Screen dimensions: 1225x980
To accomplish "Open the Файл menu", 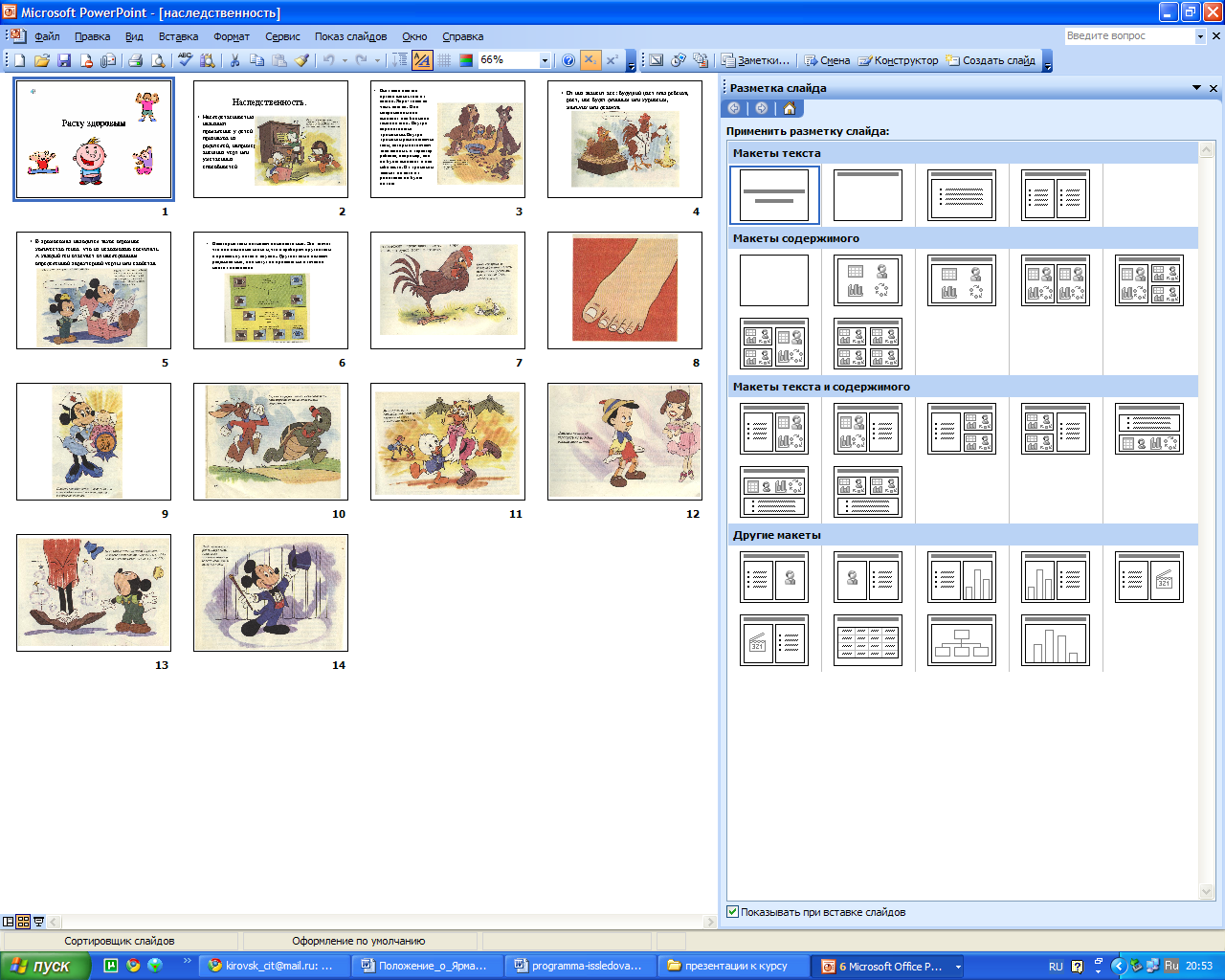I will (x=47, y=36).
